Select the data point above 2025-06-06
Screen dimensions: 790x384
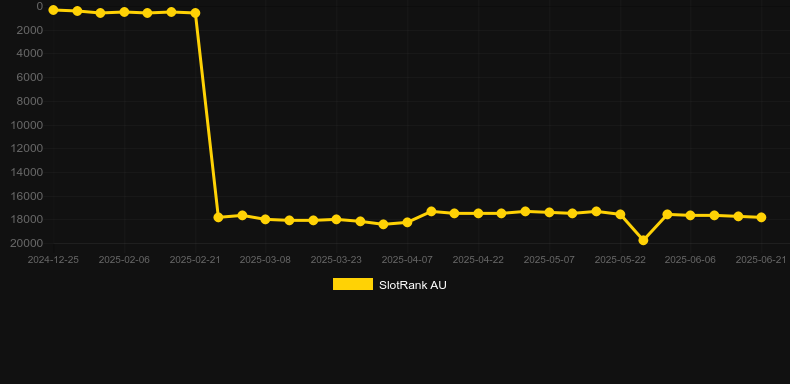pos(690,215)
